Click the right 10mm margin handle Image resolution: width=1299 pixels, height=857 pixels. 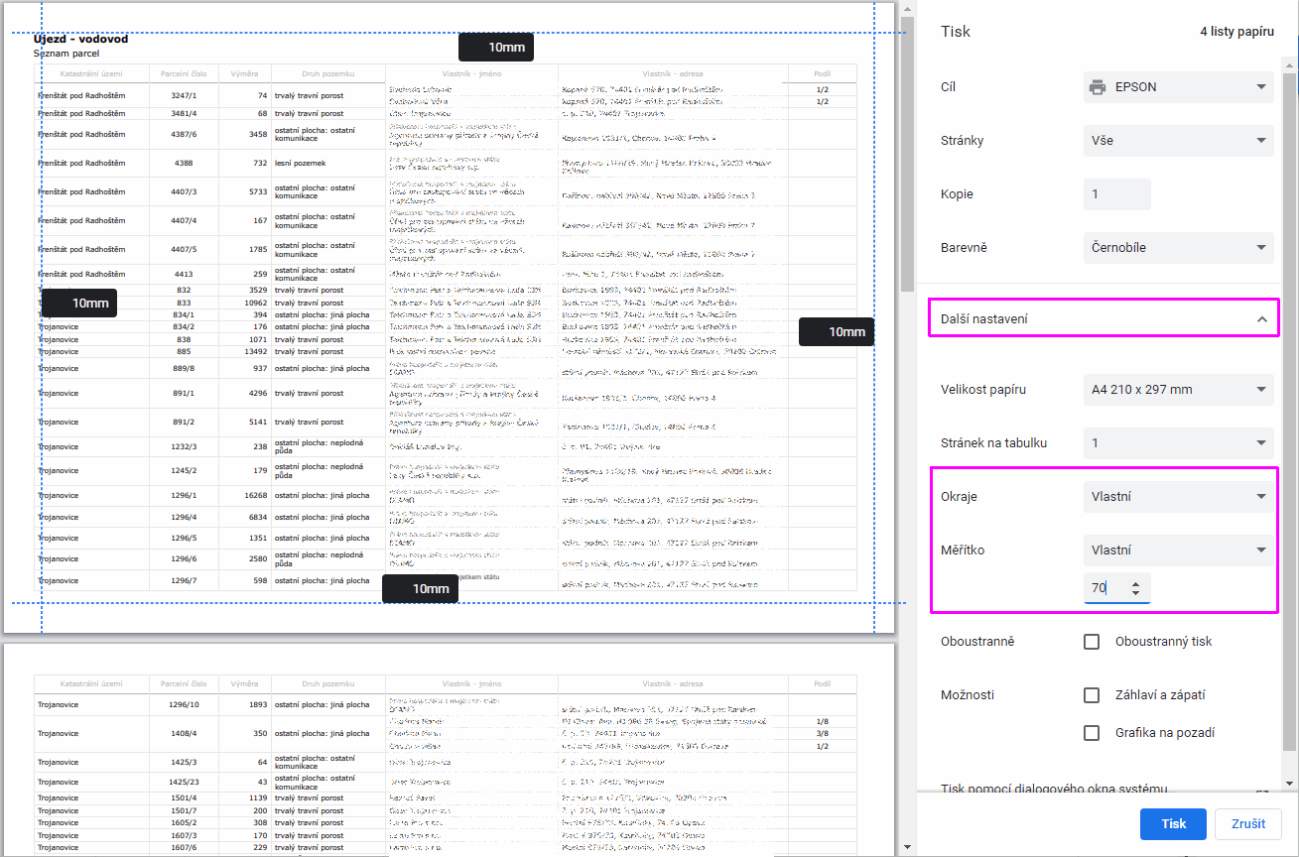tap(837, 332)
